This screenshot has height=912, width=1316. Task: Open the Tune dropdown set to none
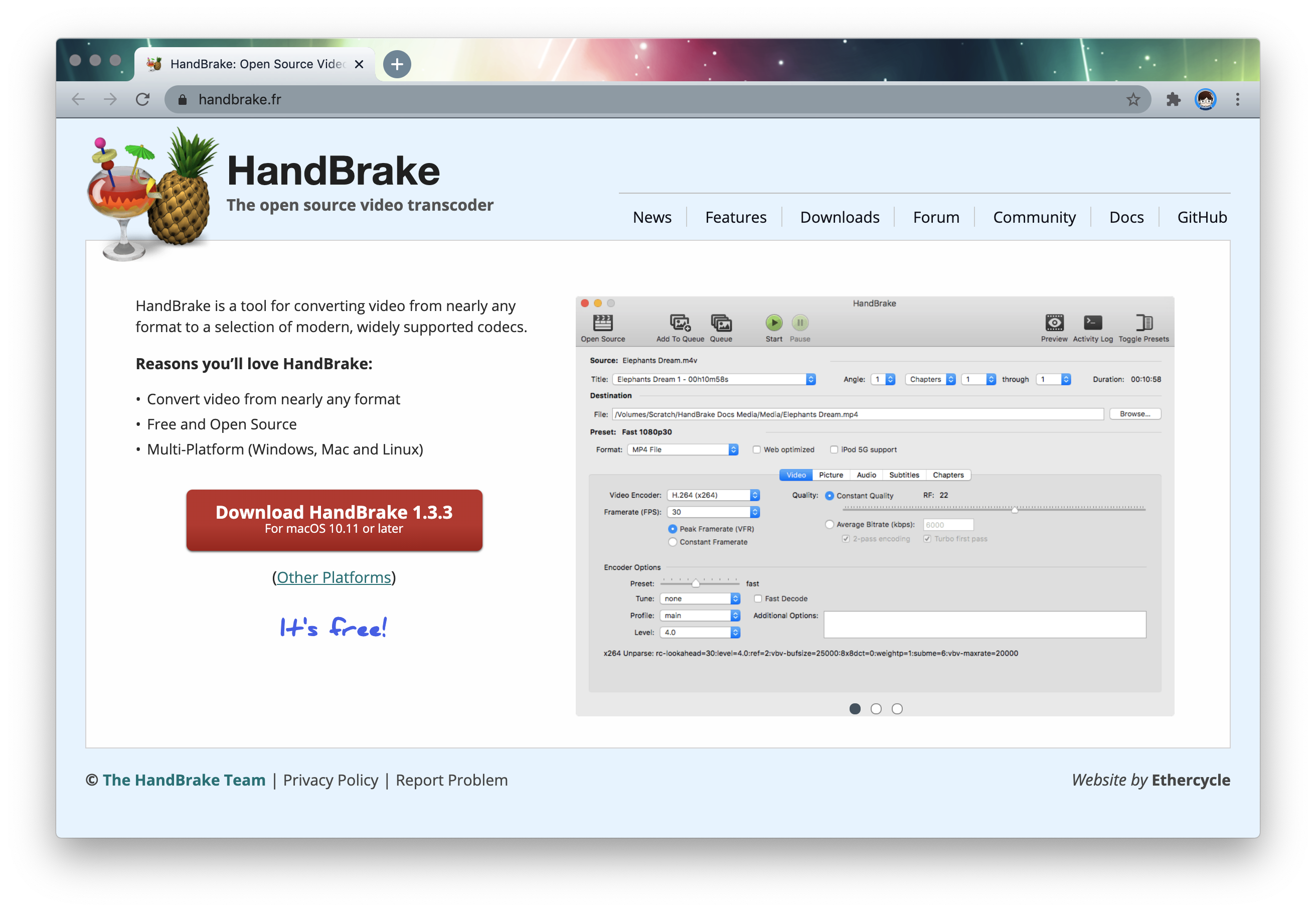700,598
